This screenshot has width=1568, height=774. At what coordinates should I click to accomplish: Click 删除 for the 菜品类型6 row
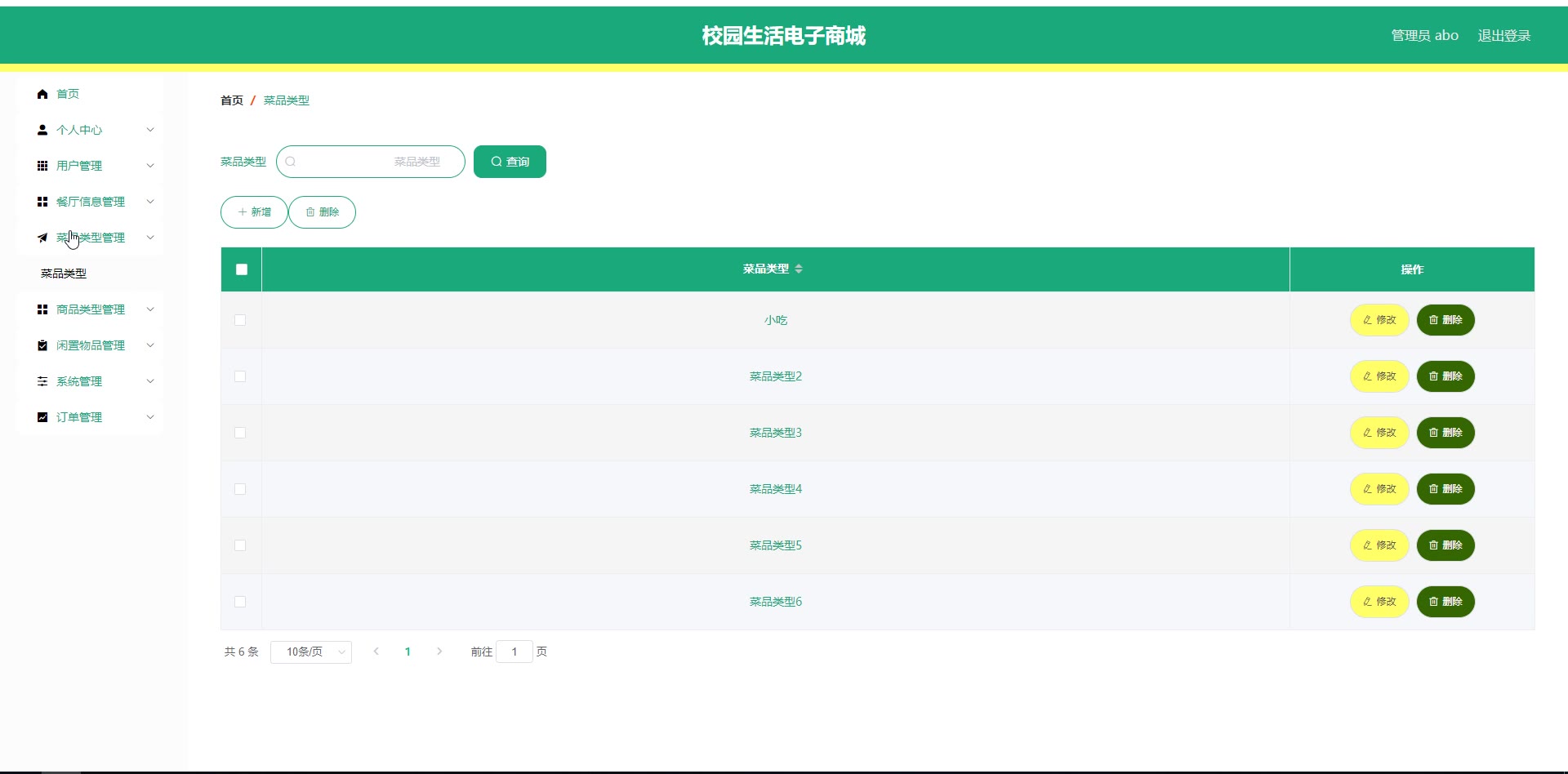[x=1445, y=602]
